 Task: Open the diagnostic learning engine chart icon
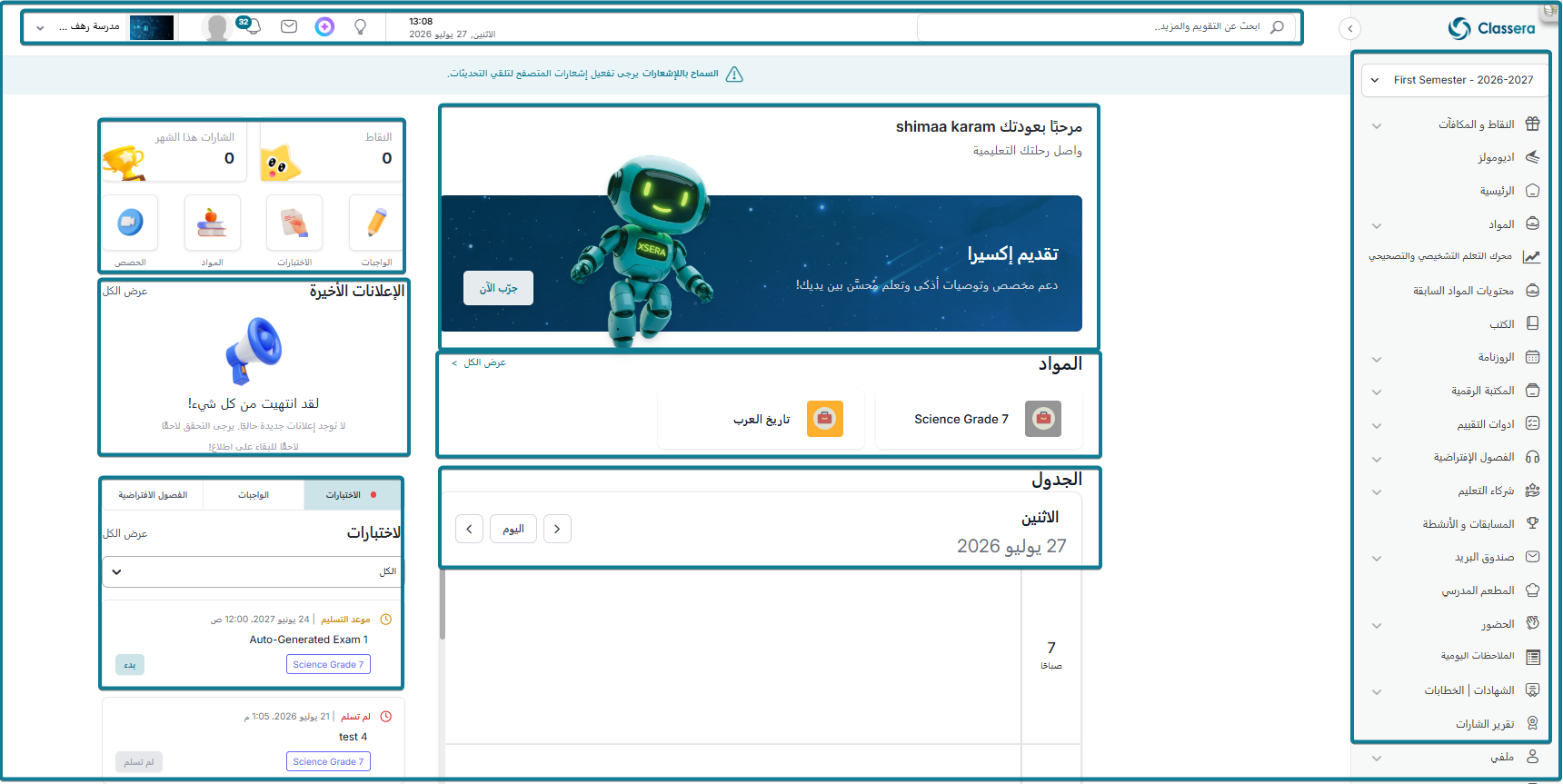click(x=1531, y=257)
